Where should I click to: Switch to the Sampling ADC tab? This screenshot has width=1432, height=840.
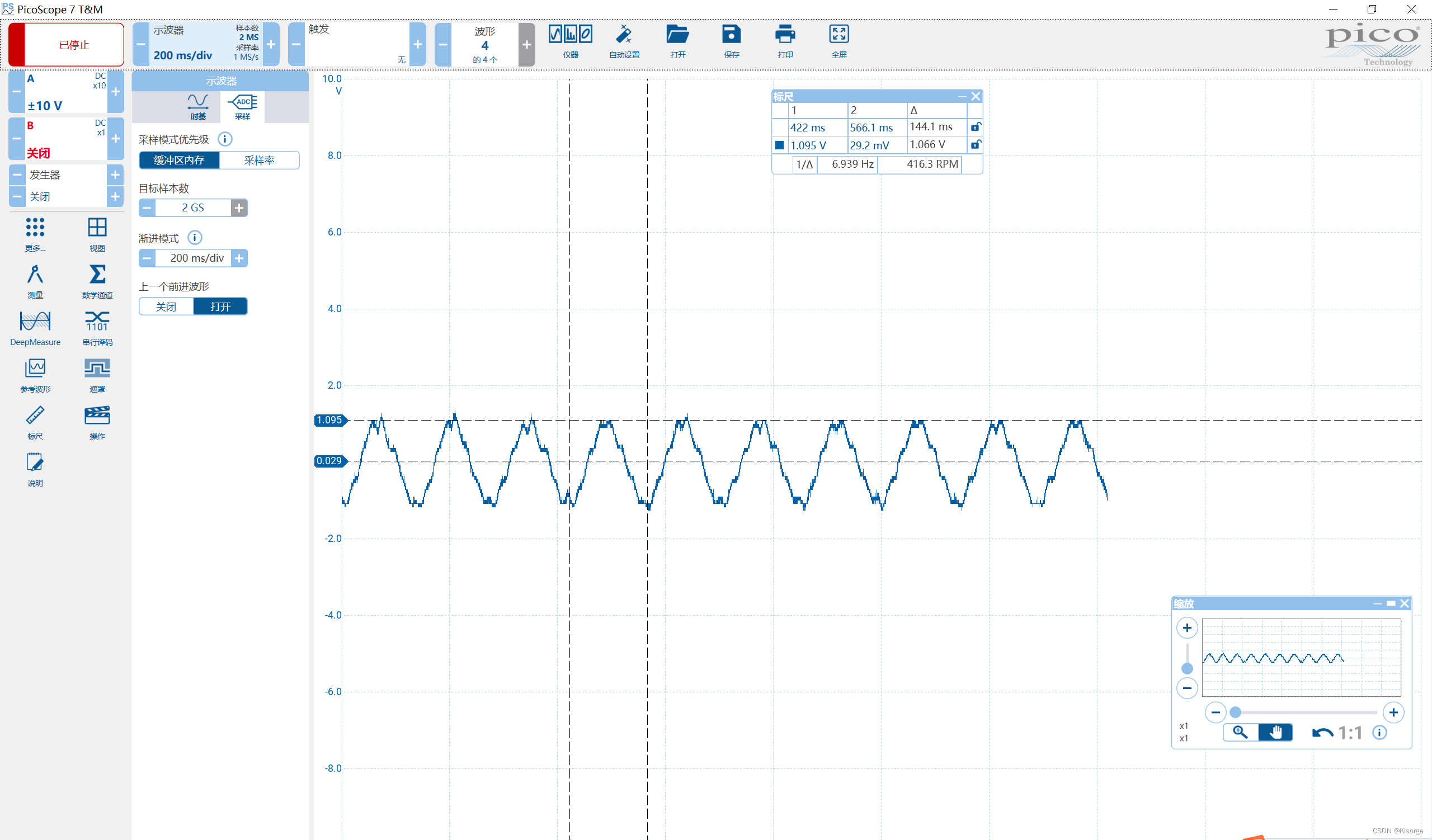click(x=243, y=106)
